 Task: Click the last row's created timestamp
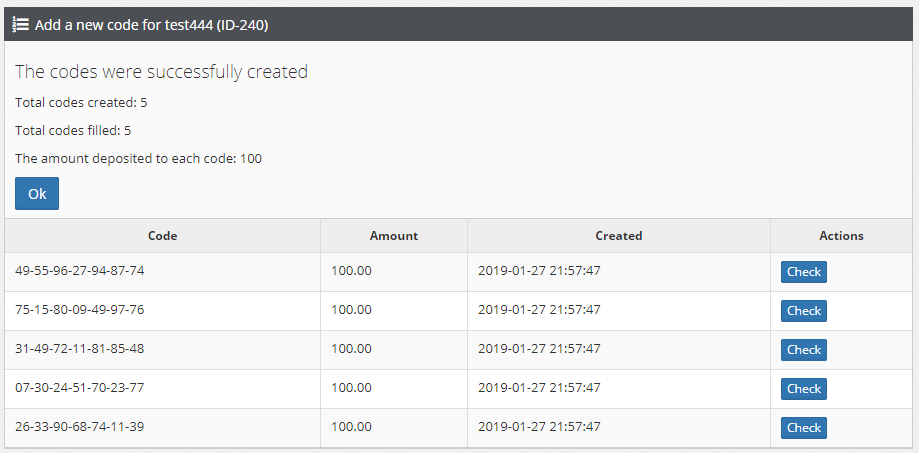(539, 427)
